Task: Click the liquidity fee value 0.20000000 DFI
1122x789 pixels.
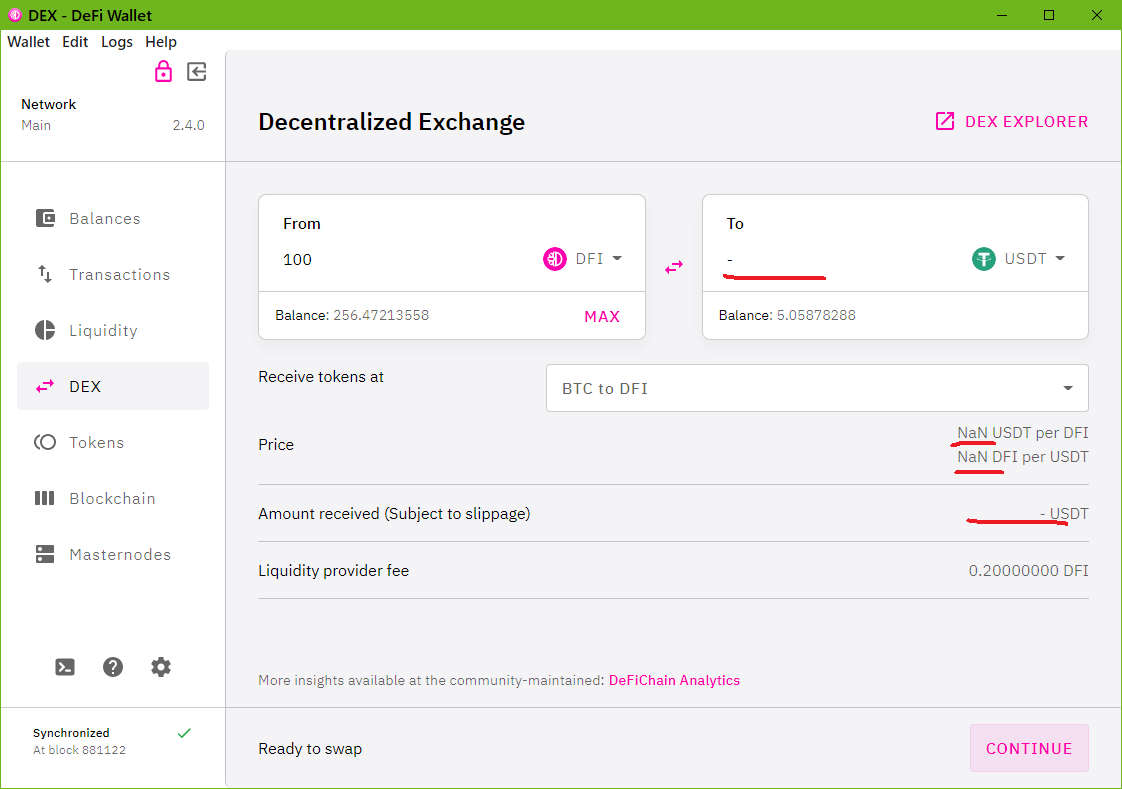Action: click(x=1028, y=570)
